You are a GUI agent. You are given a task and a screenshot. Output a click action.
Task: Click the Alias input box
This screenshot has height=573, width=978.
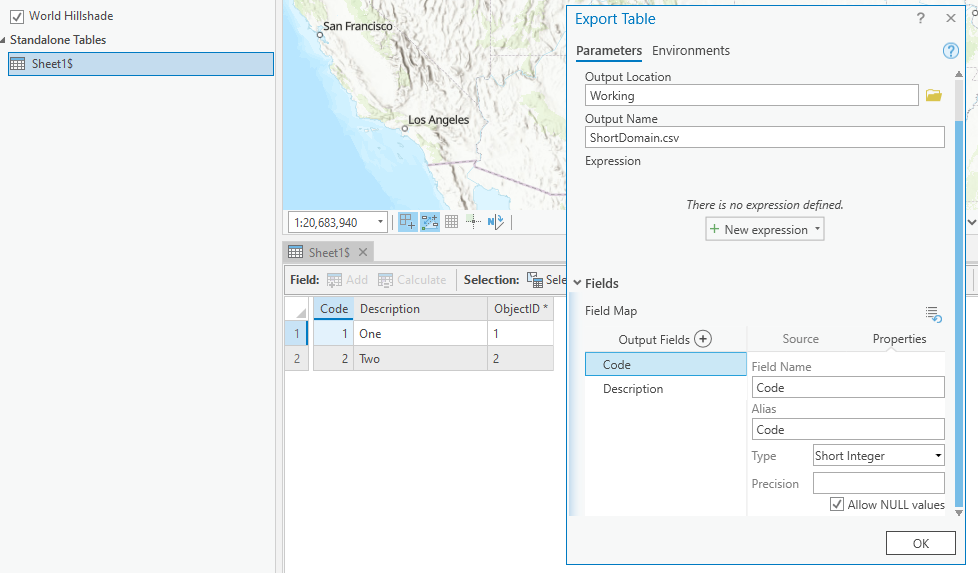tap(848, 430)
